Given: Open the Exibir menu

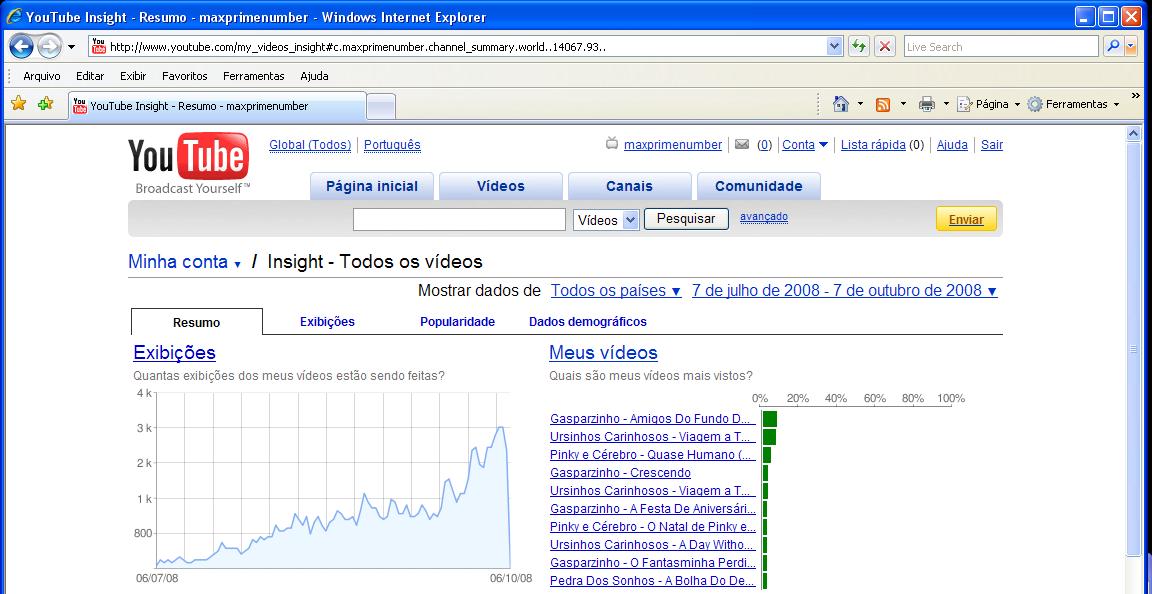Looking at the screenshot, I should pyautogui.click(x=133, y=76).
